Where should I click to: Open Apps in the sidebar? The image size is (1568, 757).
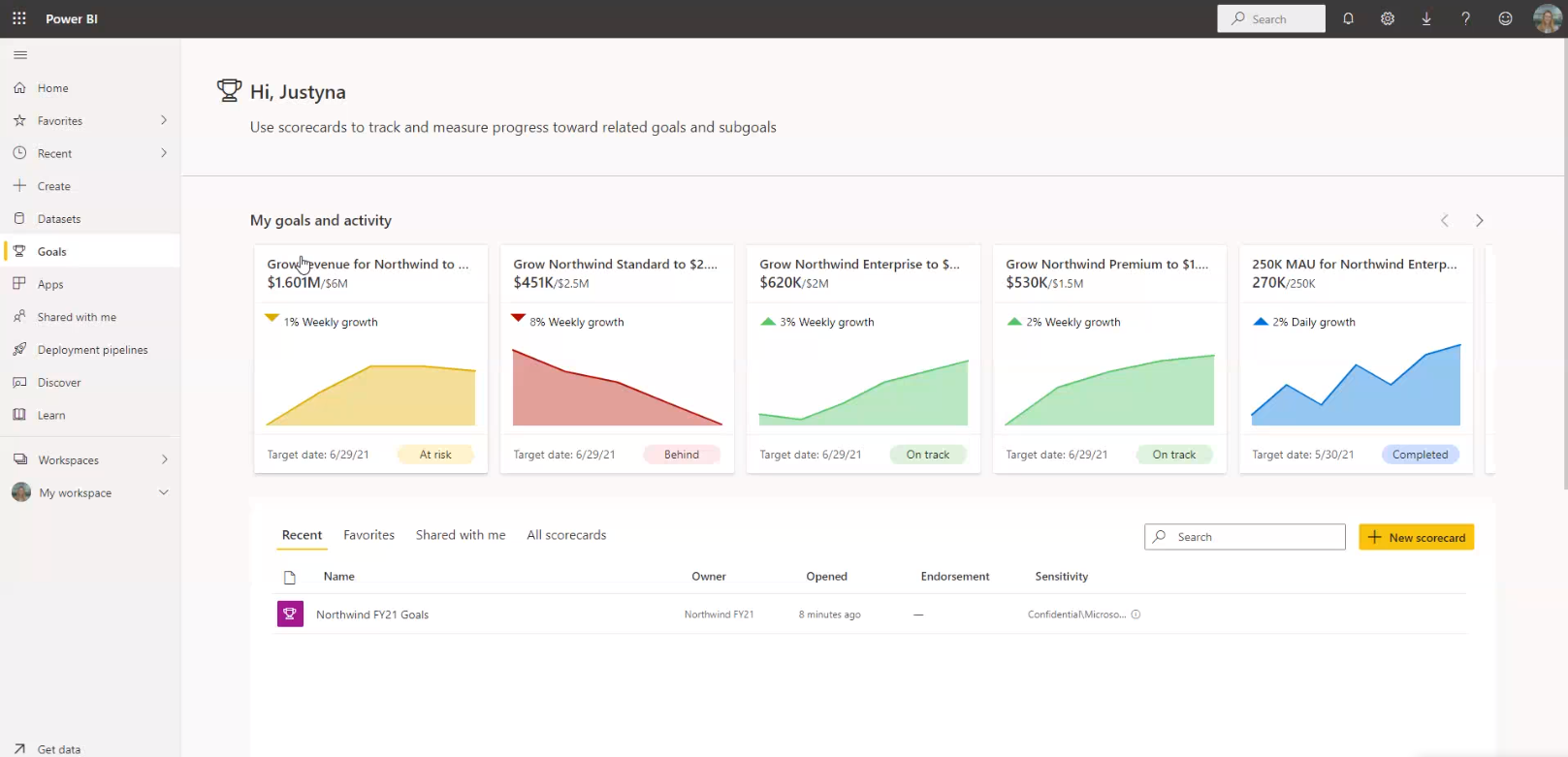pos(90,284)
